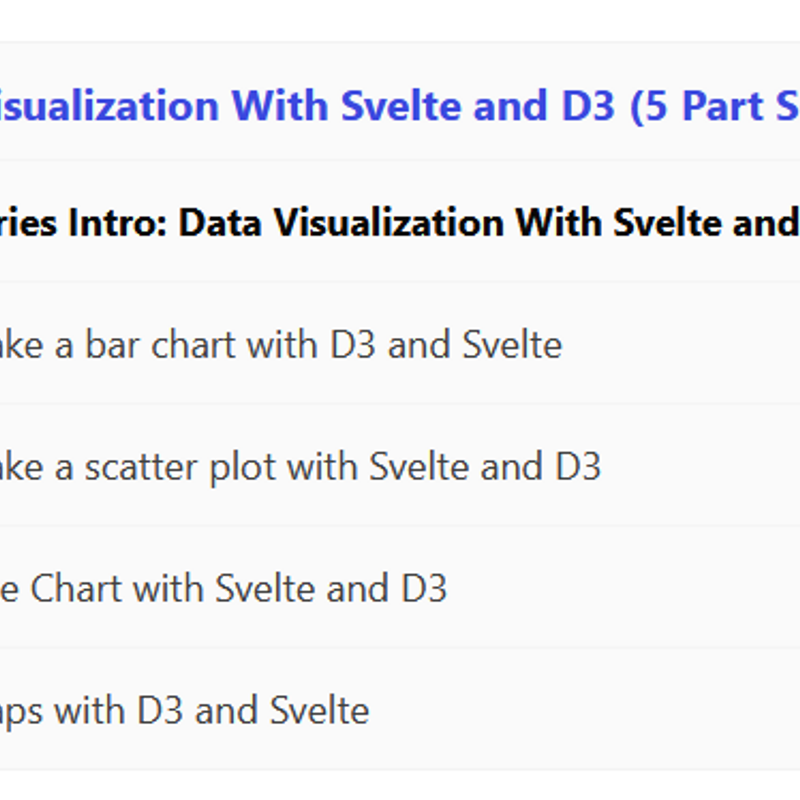Click 'D3' at the end of the scatter plot entry

(x=576, y=467)
